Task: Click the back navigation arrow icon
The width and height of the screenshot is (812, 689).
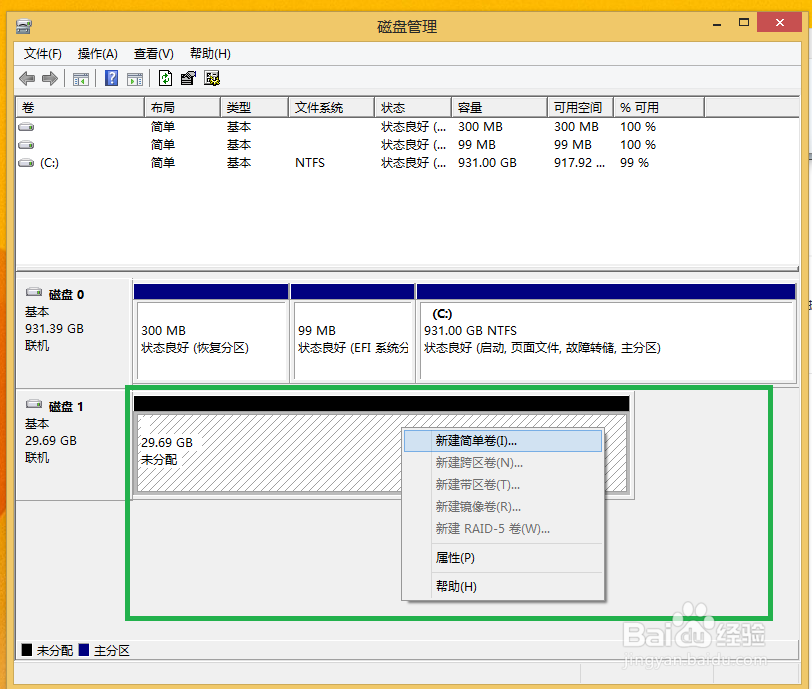Action: [27, 78]
